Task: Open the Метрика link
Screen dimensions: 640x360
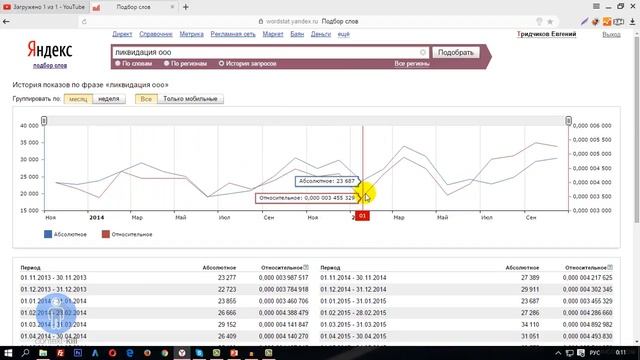Action: [x=191, y=34]
